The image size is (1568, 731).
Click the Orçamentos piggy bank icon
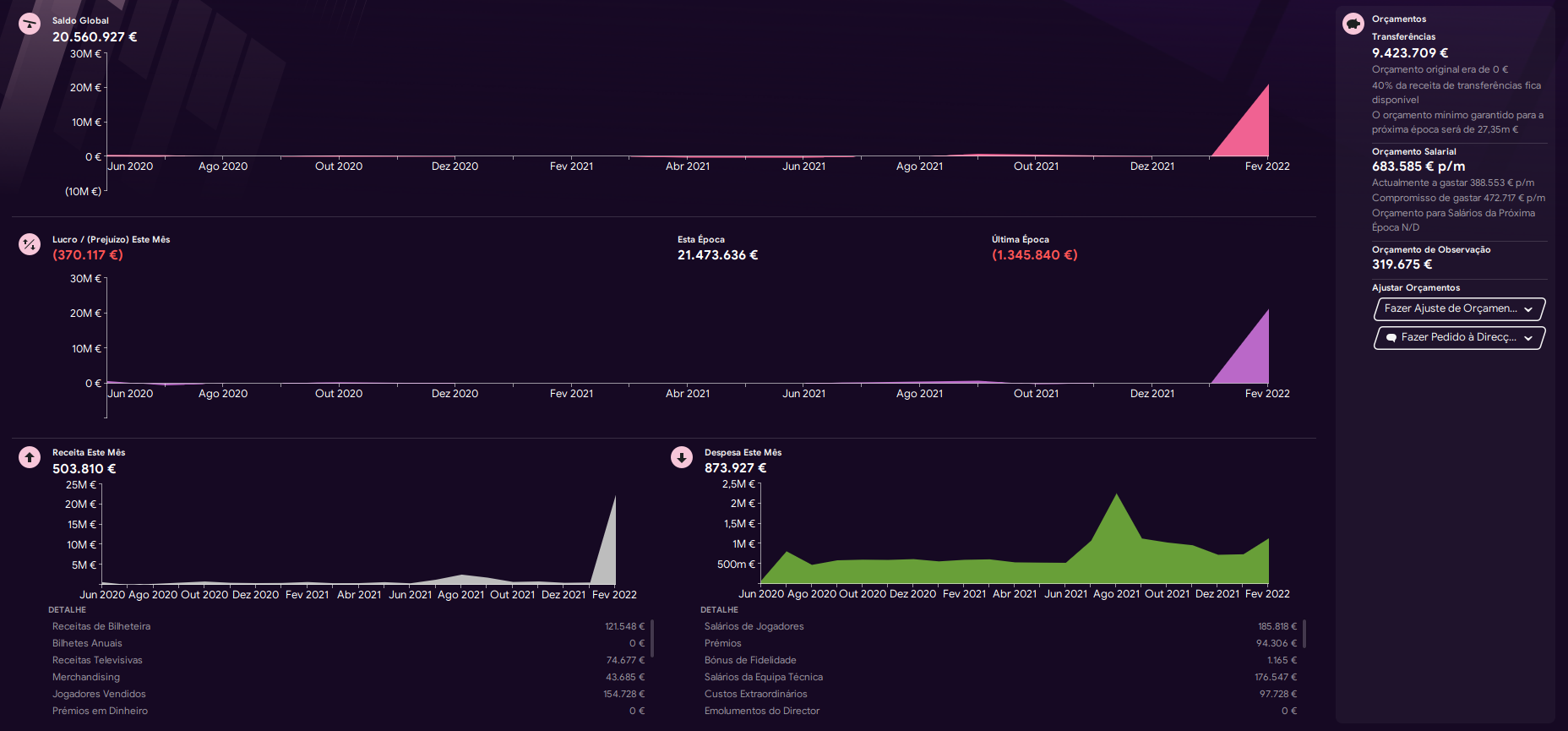pos(1353,24)
